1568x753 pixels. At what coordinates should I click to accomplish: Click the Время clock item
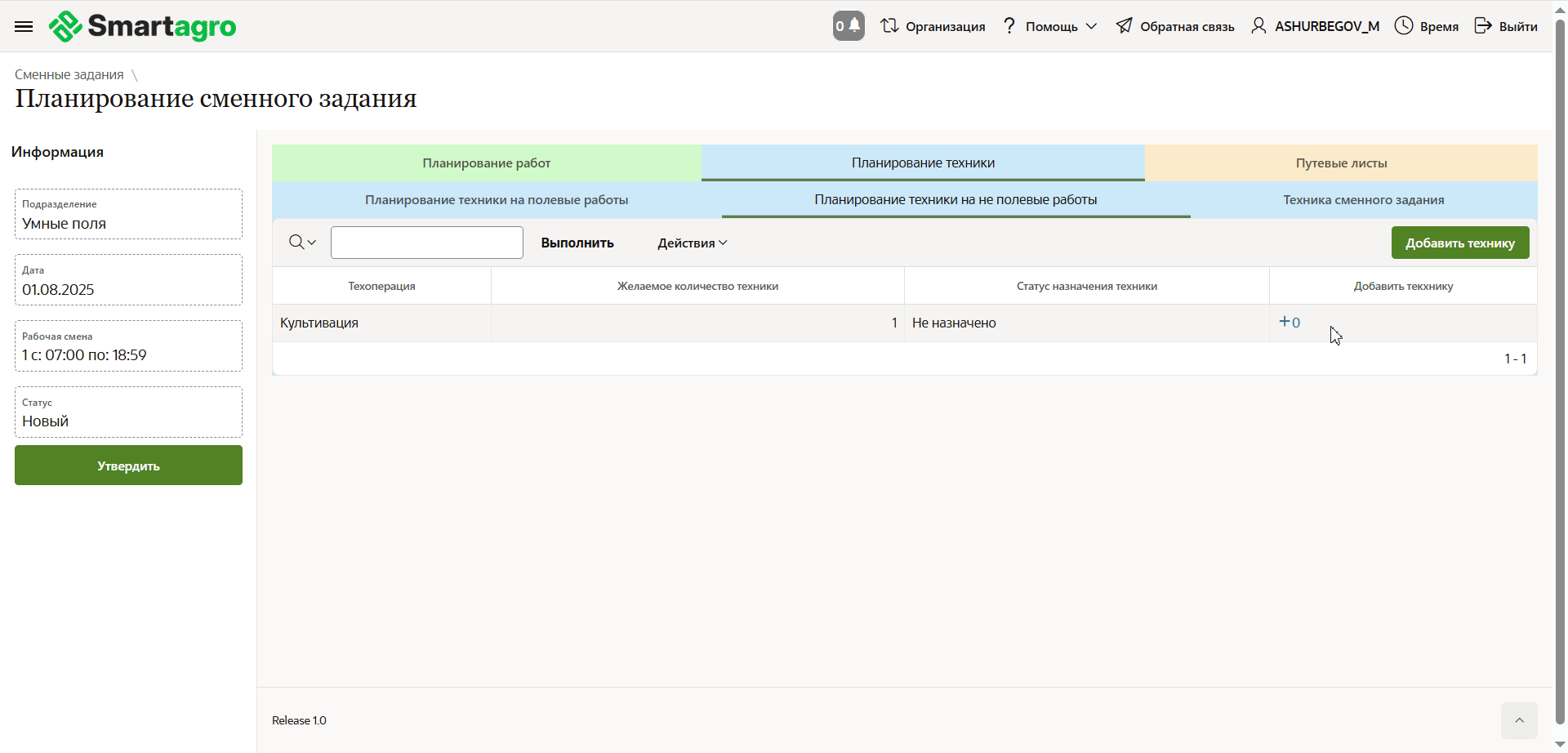point(1426,26)
